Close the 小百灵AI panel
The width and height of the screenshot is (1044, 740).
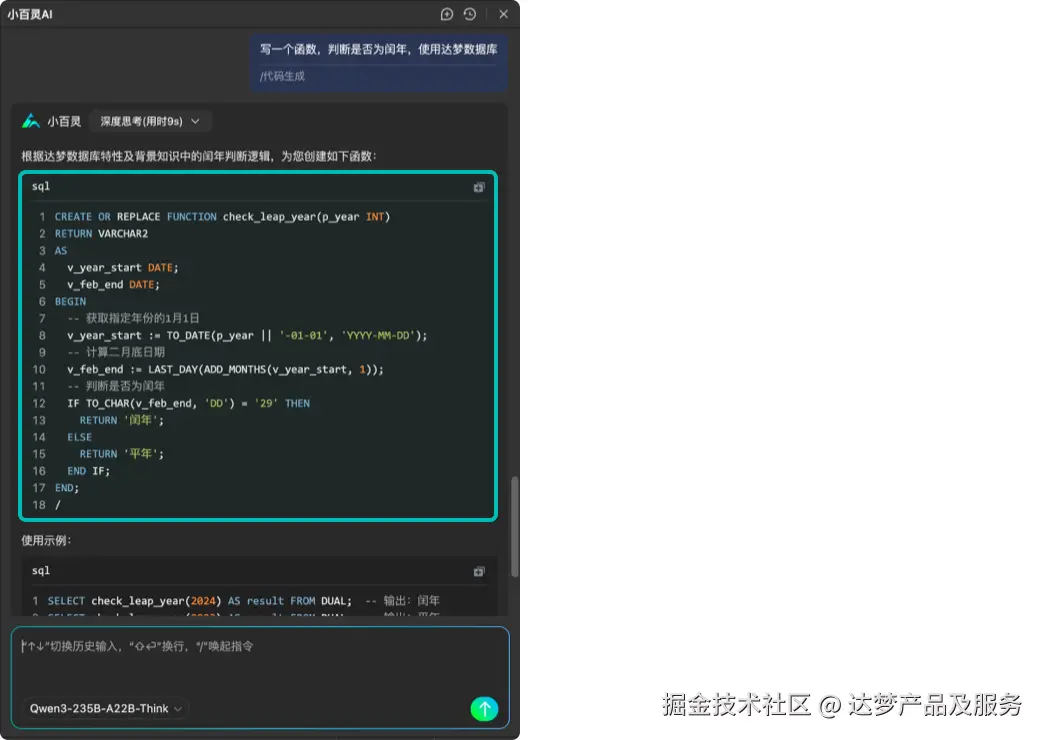click(504, 14)
